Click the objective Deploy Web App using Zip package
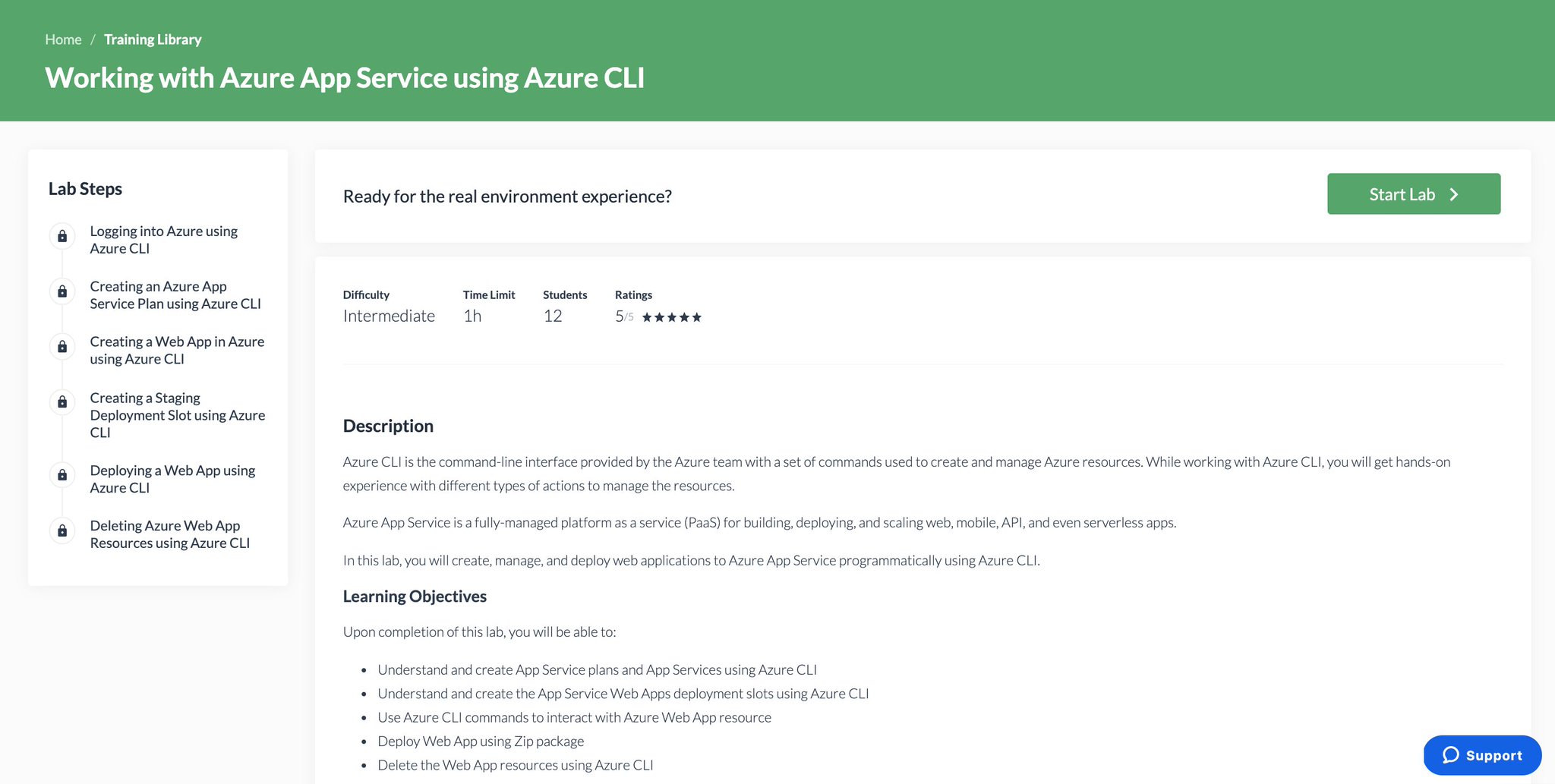 (481, 741)
